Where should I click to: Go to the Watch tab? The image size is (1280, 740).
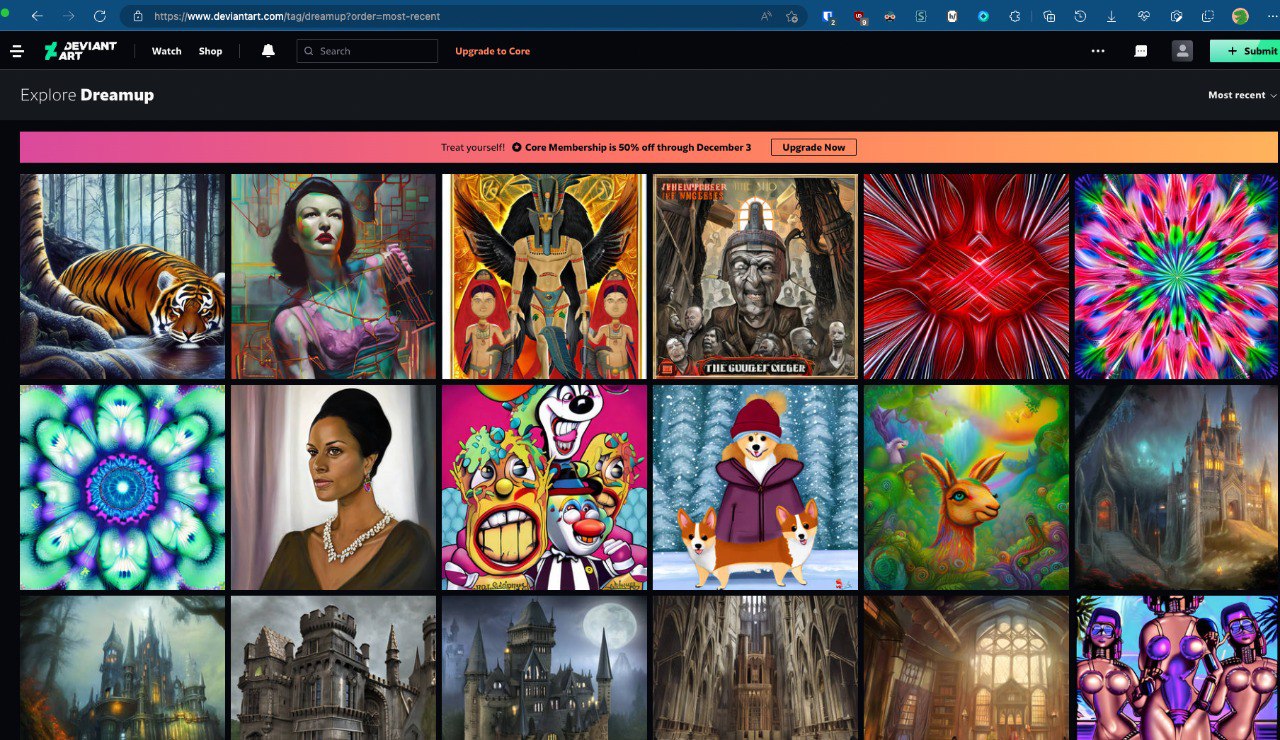point(166,51)
